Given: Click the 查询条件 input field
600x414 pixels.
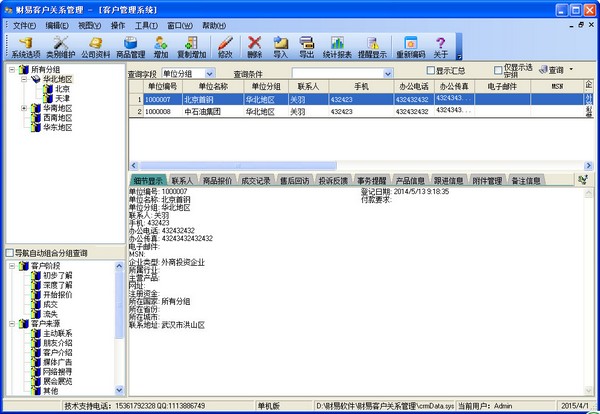Looking at the screenshot, I should (x=338, y=73).
